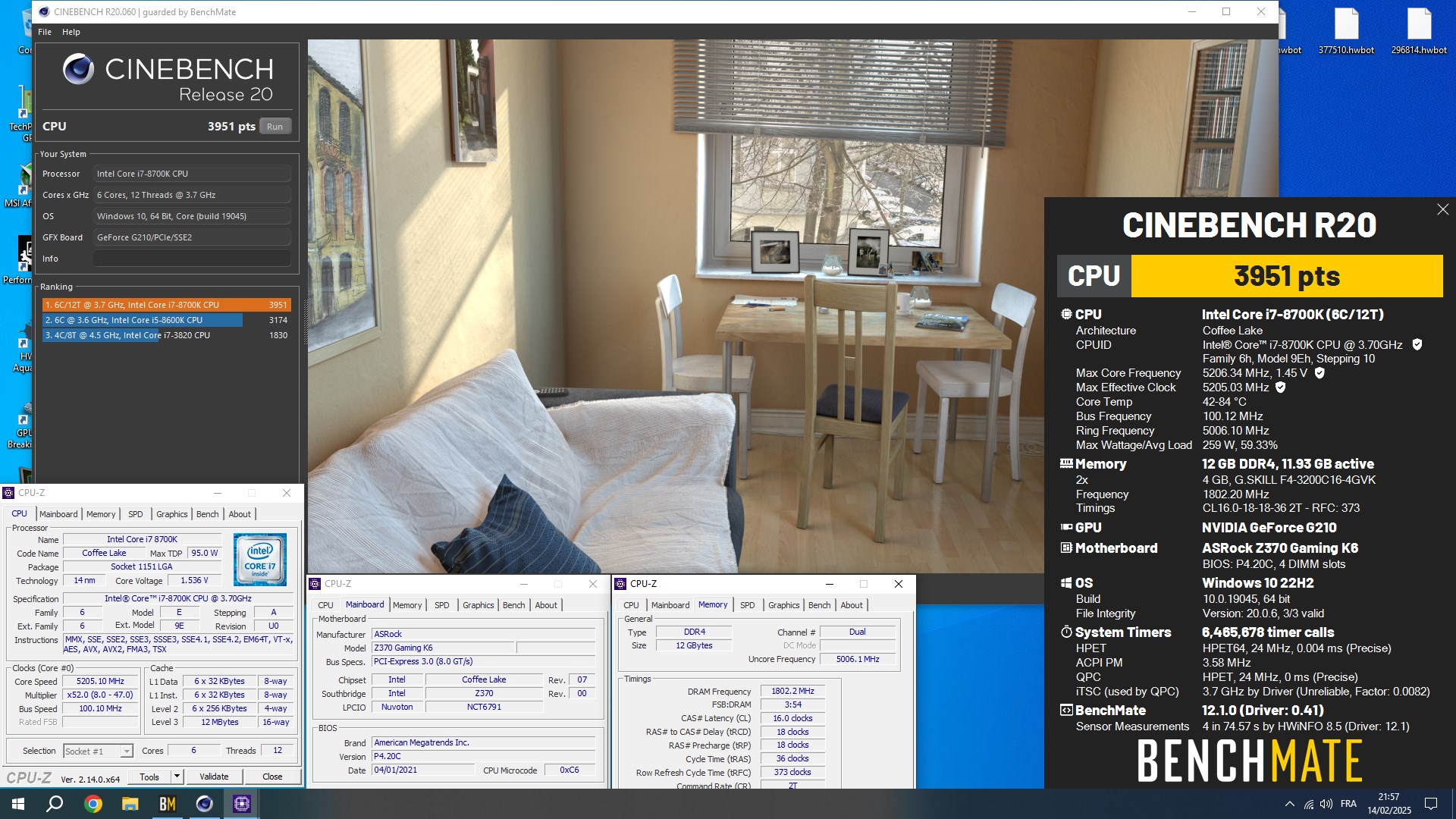The image size is (1456, 819).
Task: Click the BenchMate section icon
Action: pyautogui.click(x=1066, y=710)
